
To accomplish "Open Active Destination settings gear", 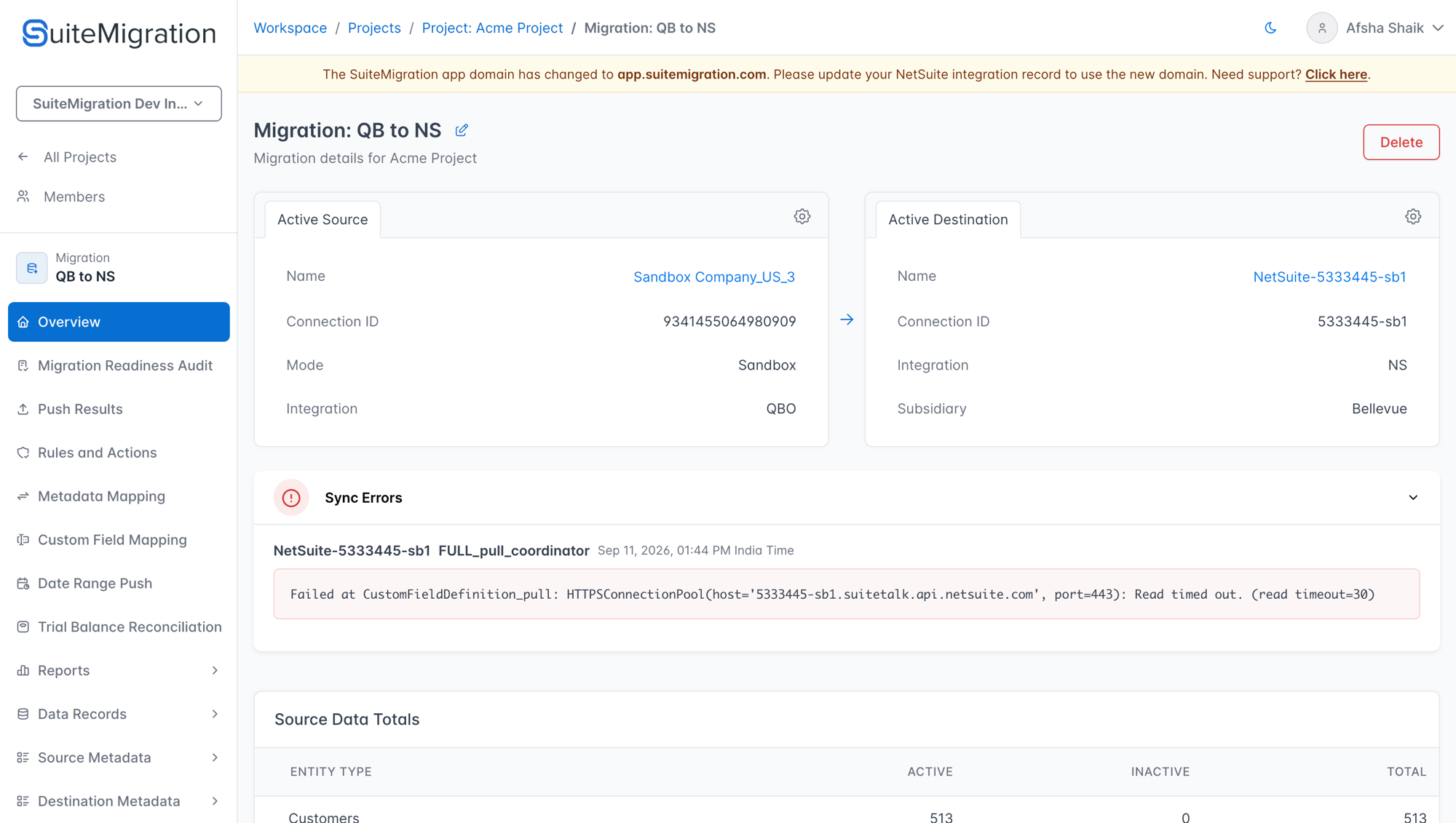I will pos(1413,217).
